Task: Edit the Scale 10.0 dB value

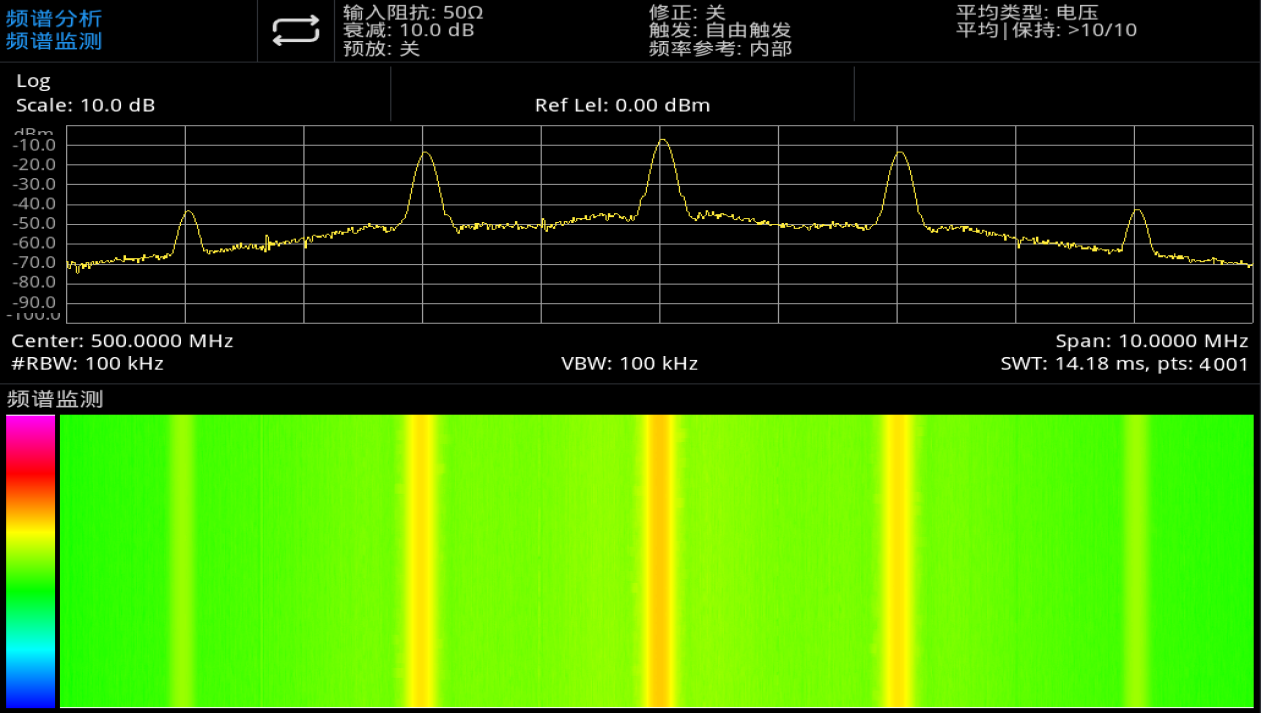Action: pyautogui.click(x=85, y=105)
